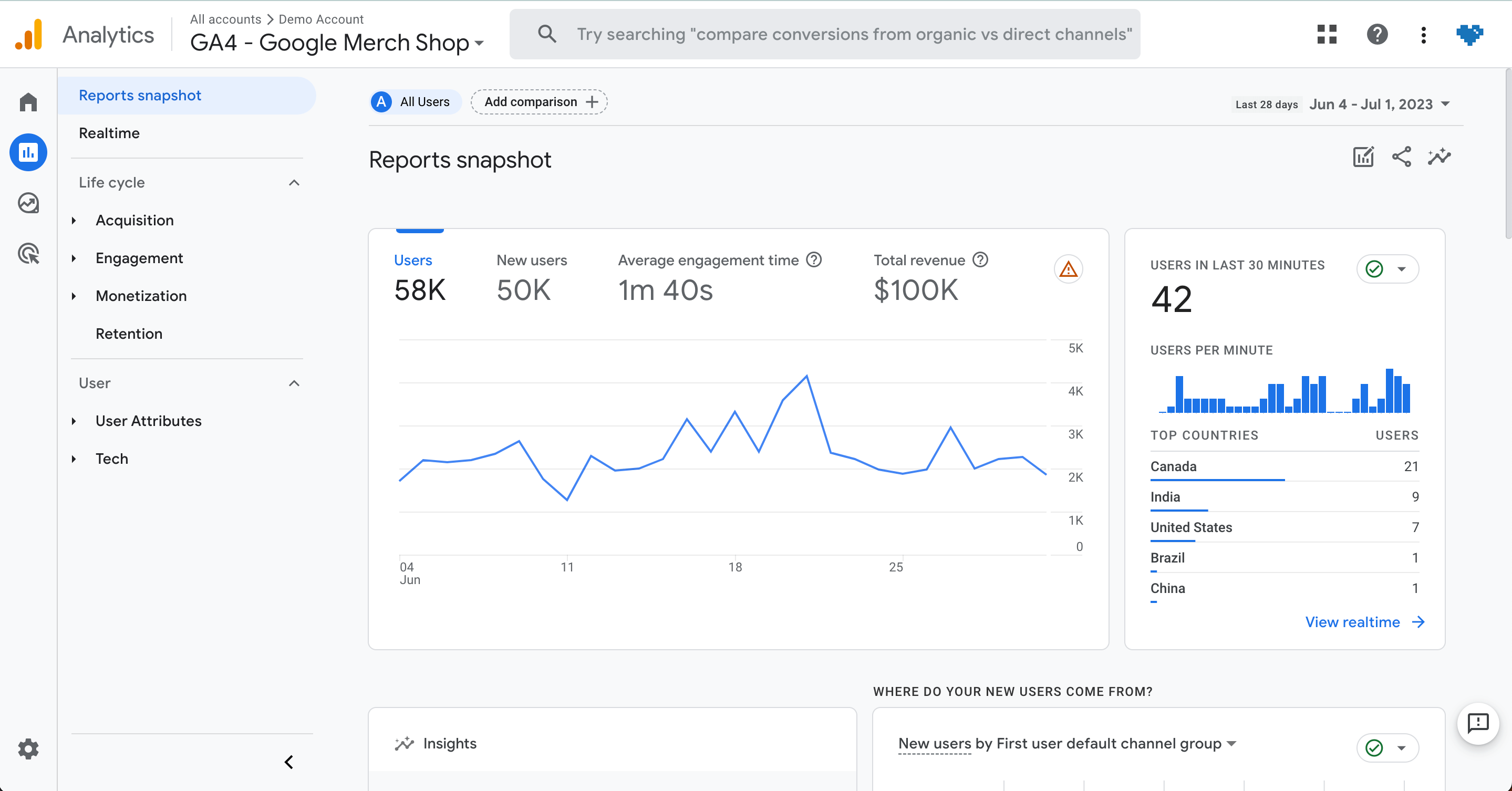The height and width of the screenshot is (791, 1512).
Task: Click the All Users 'A' badge
Action: [381, 102]
